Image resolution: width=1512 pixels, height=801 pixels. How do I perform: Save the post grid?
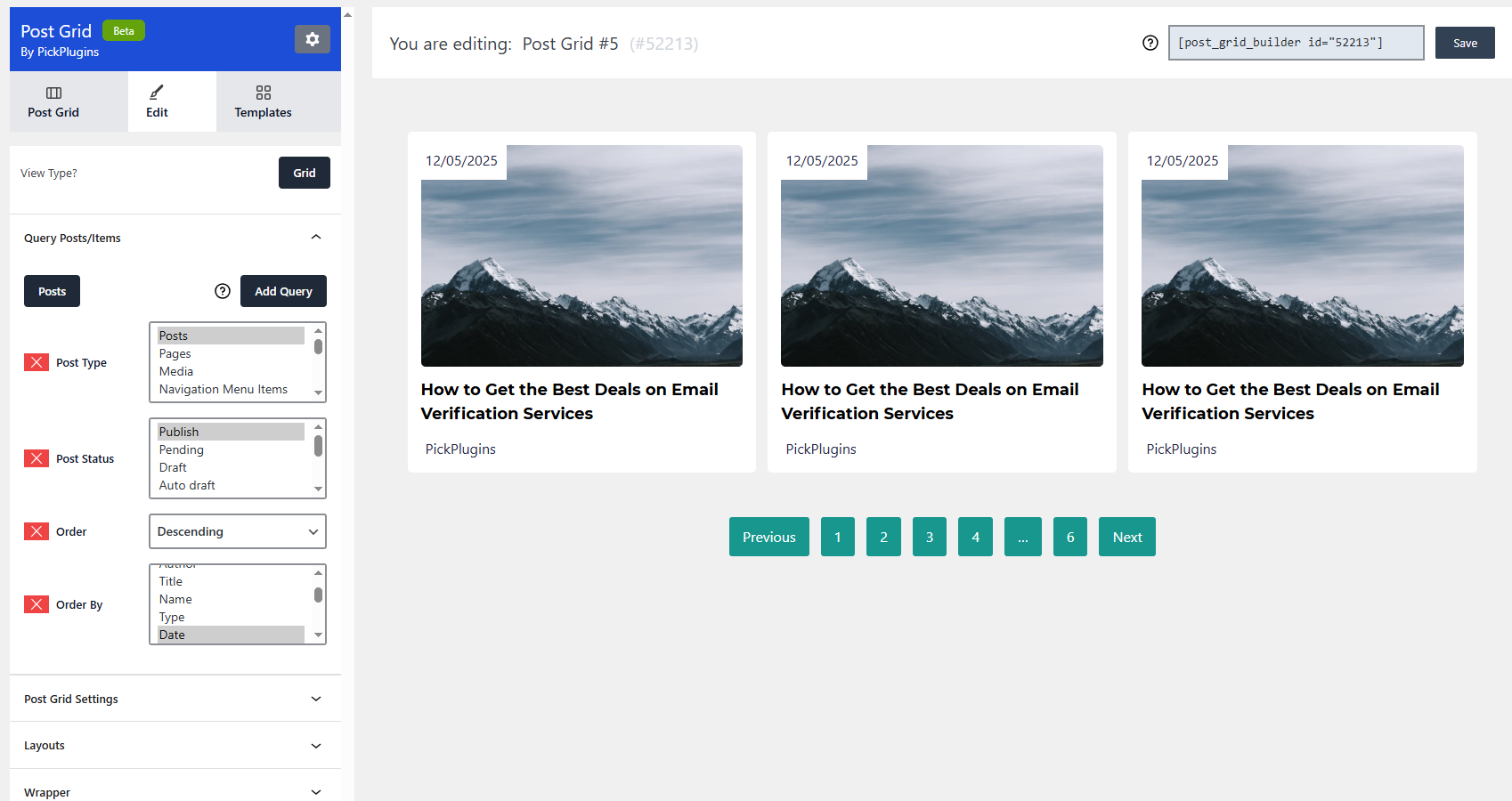(1465, 43)
